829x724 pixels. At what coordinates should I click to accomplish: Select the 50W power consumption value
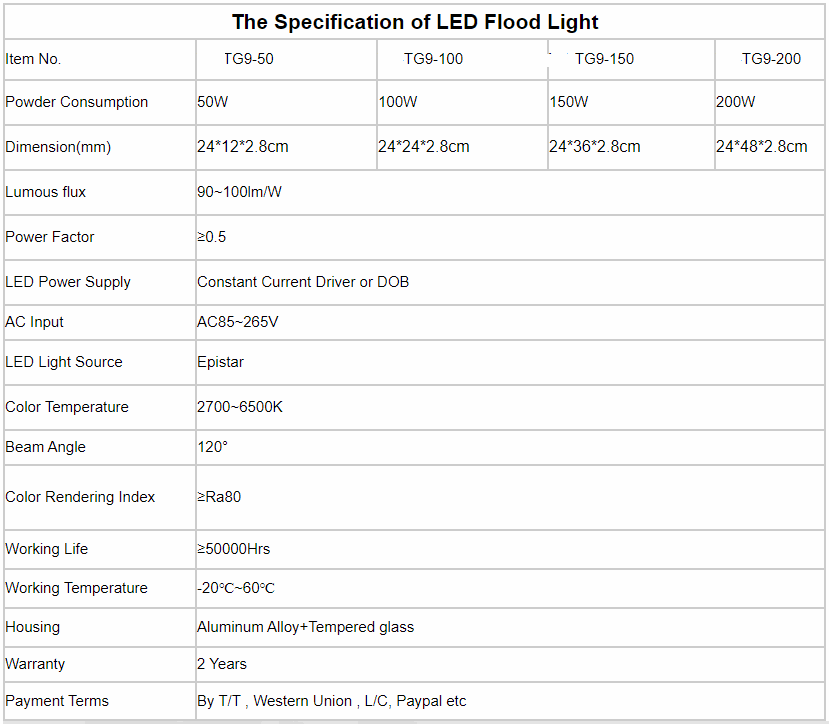point(214,102)
